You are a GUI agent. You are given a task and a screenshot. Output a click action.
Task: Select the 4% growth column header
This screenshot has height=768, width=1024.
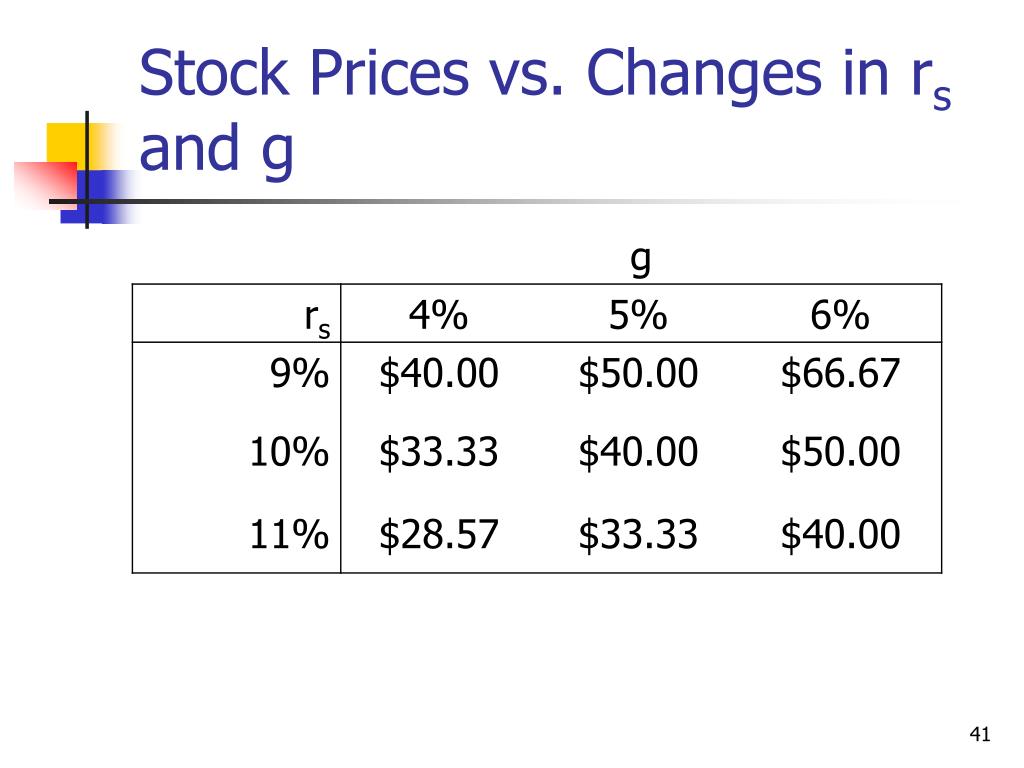438,315
